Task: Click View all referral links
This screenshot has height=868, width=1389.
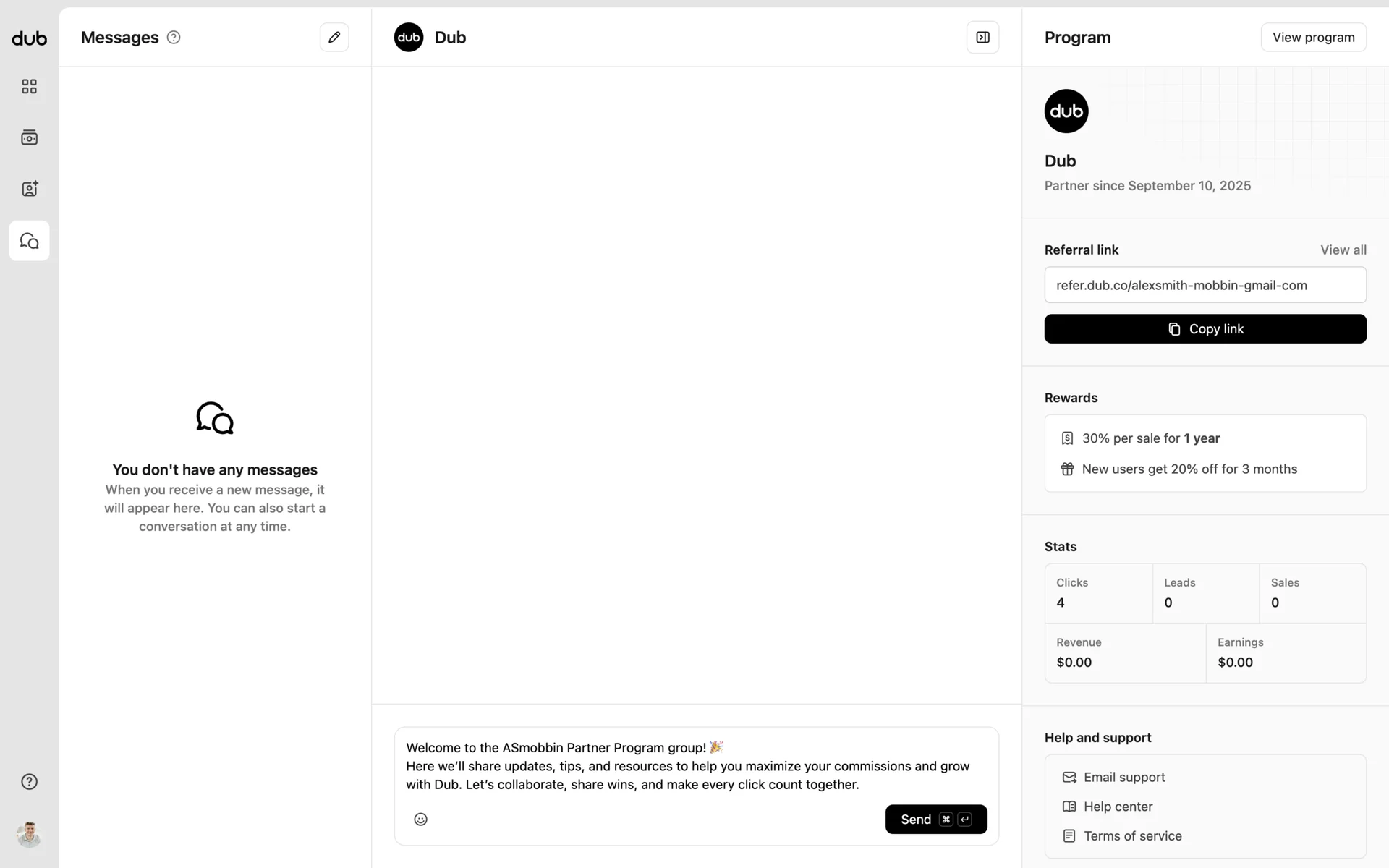Action: (1343, 250)
